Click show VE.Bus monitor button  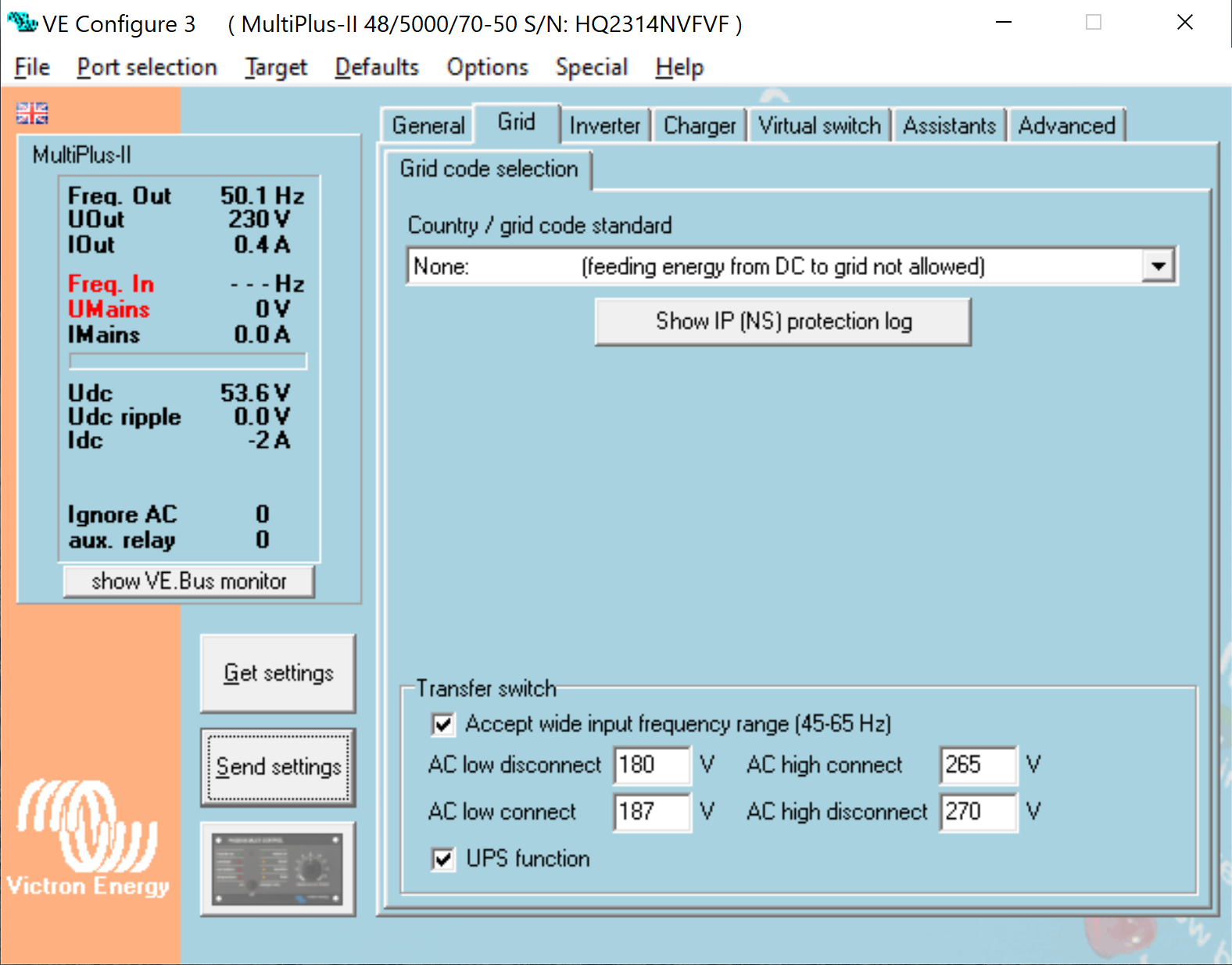[x=188, y=581]
